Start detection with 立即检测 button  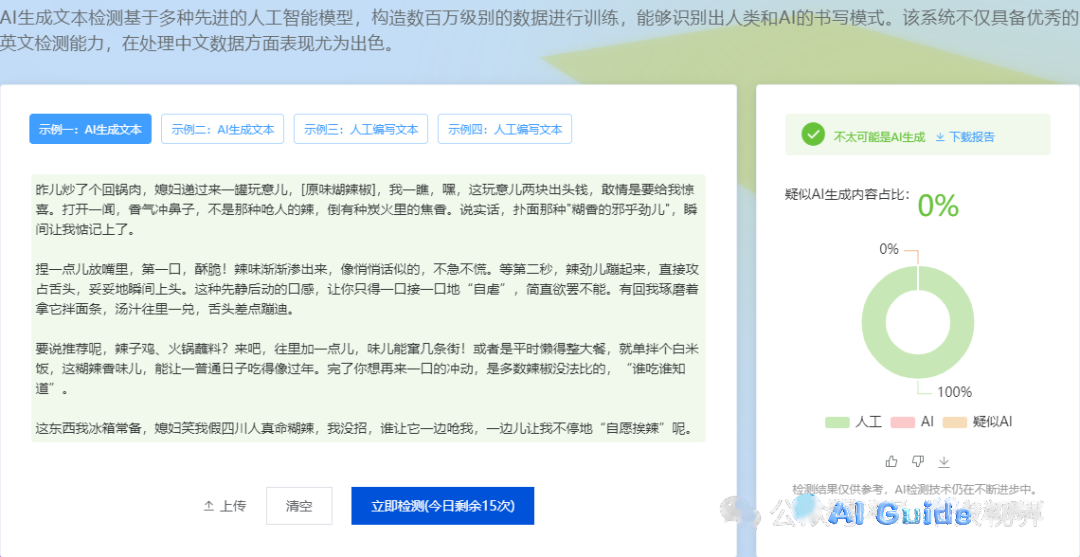click(442, 506)
